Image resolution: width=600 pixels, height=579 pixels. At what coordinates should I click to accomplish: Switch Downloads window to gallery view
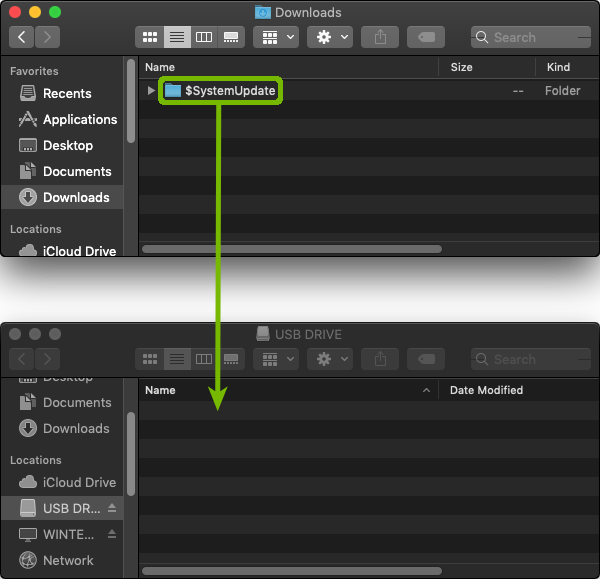click(231, 37)
